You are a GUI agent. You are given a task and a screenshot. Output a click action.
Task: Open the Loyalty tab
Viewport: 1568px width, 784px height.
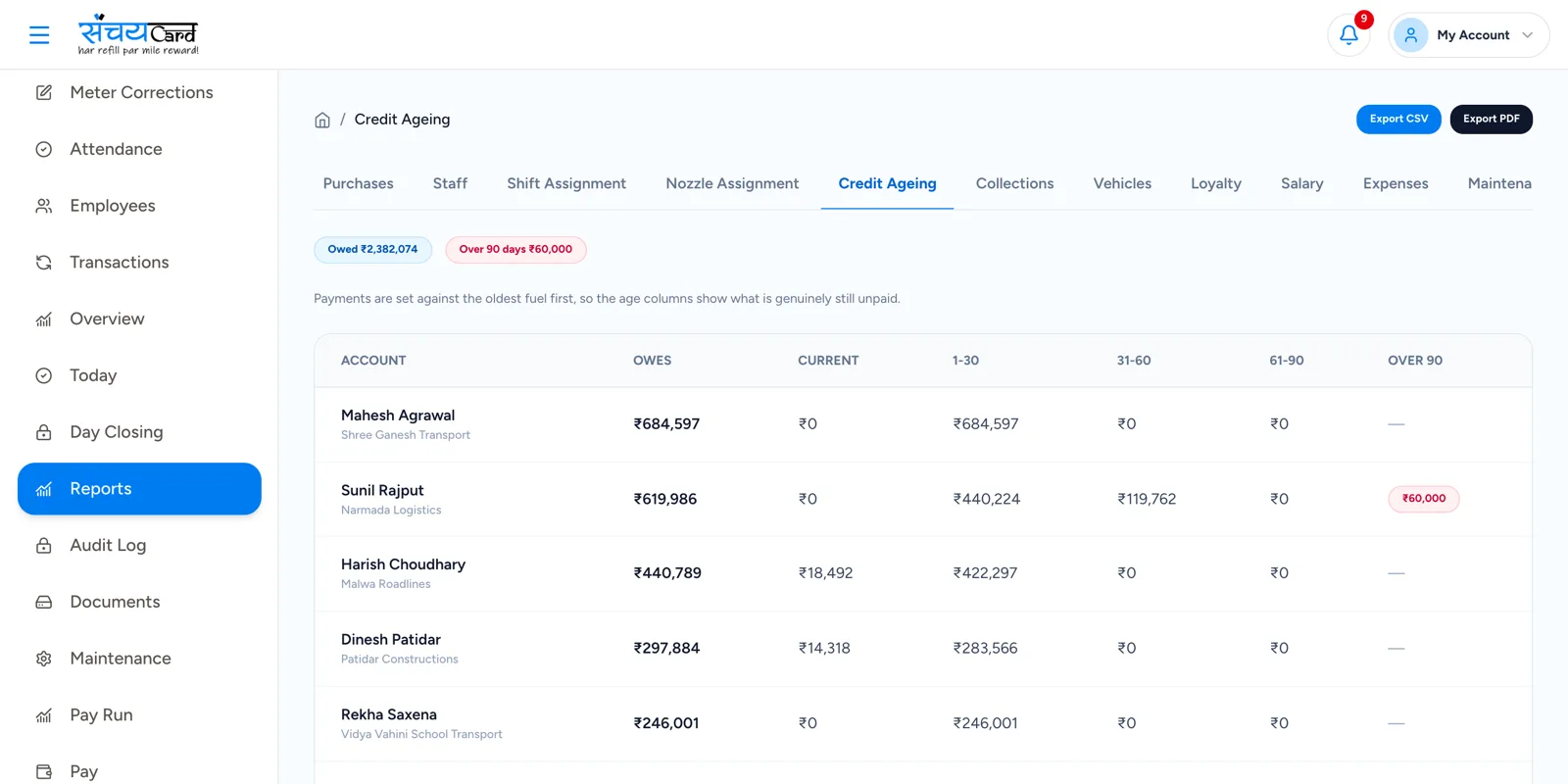(x=1215, y=183)
